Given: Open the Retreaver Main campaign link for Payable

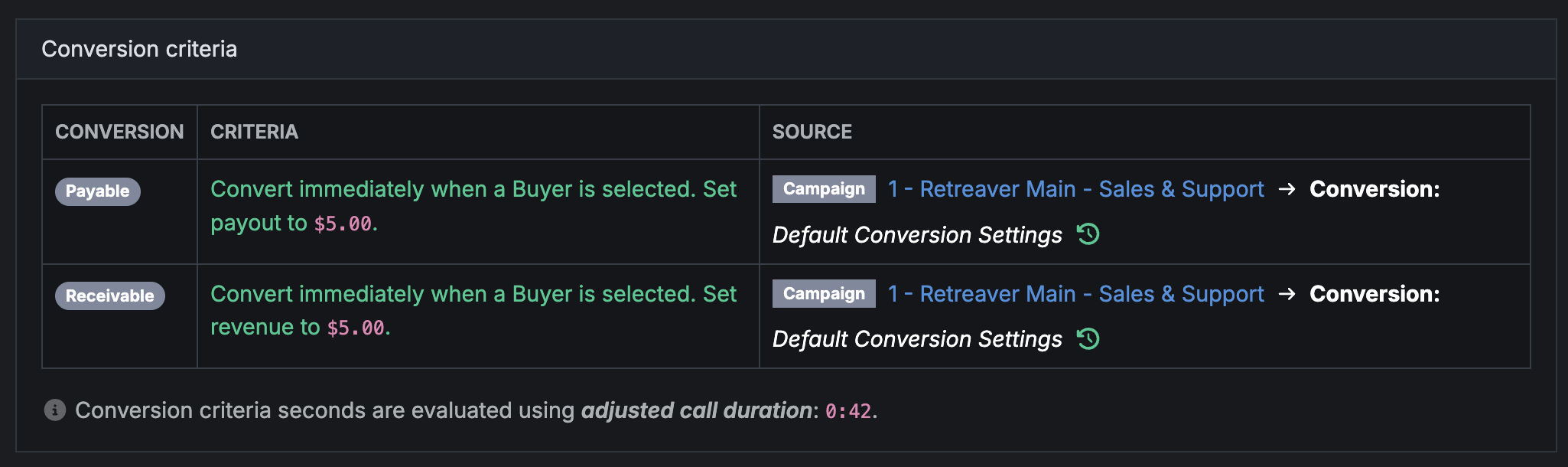Looking at the screenshot, I should point(1075,189).
